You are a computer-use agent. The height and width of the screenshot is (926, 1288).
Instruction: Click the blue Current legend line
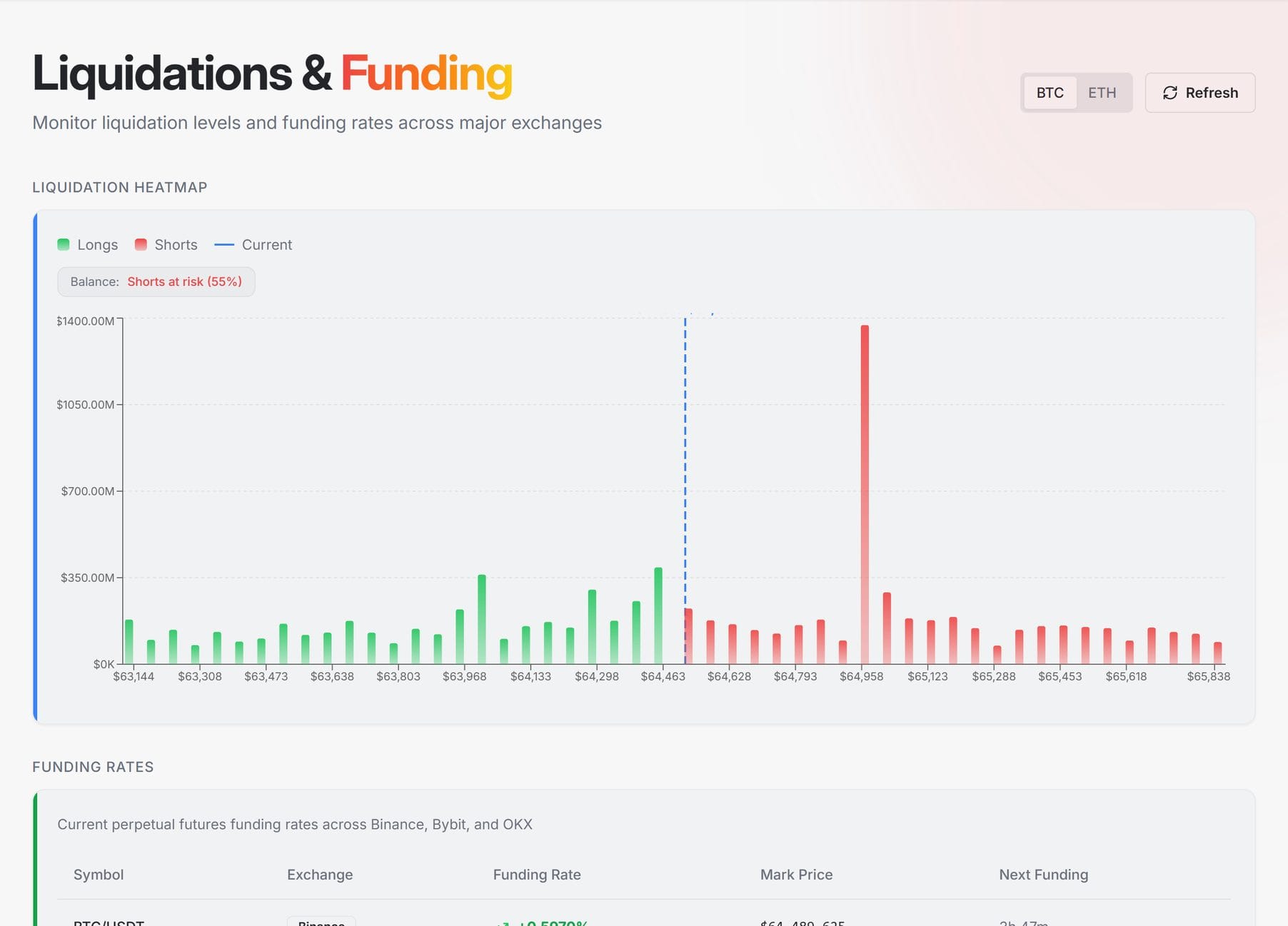click(224, 245)
